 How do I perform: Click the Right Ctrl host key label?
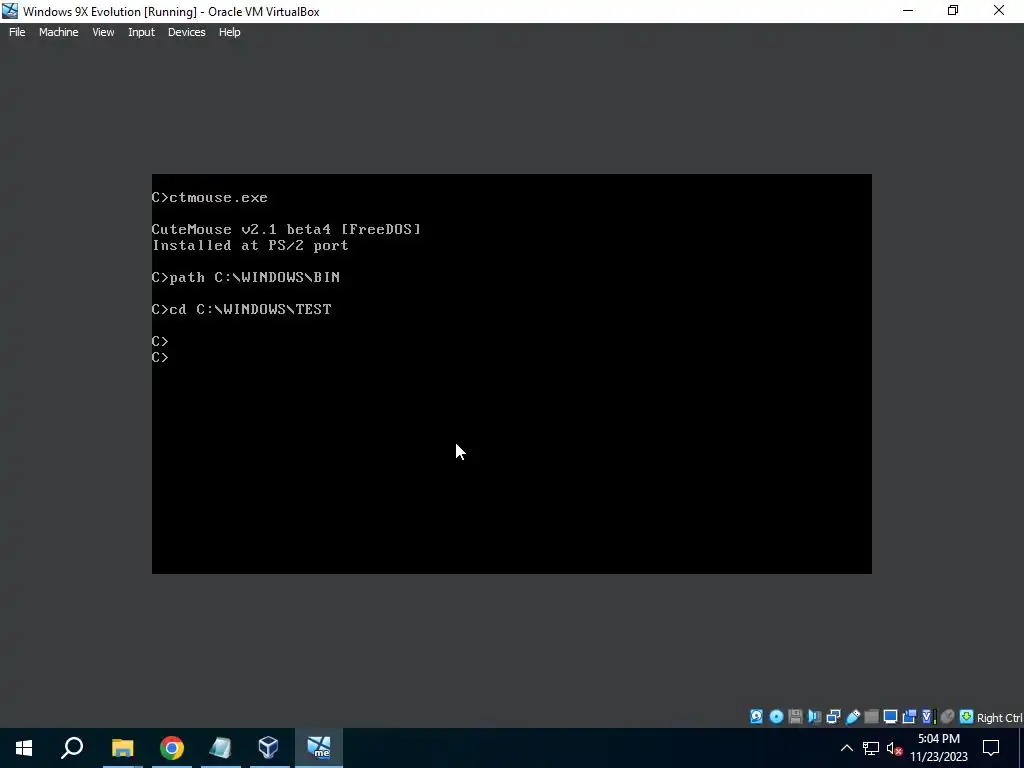1000,718
